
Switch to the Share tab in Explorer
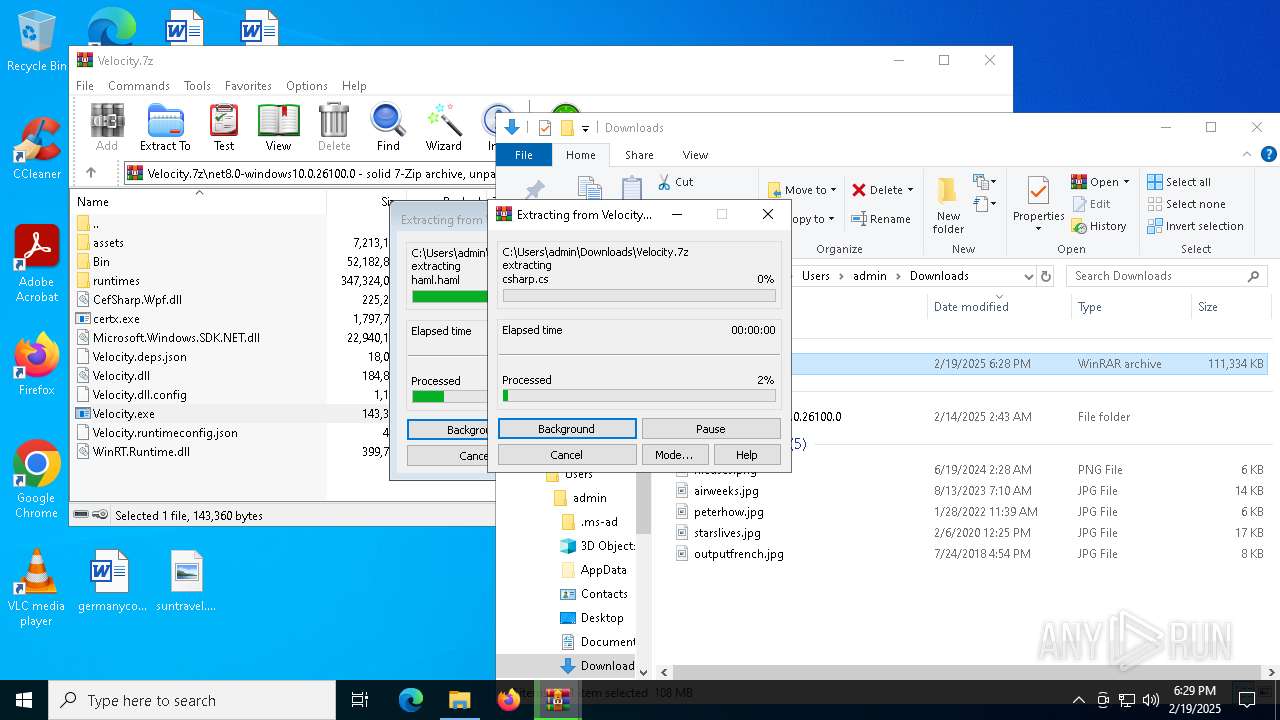639,155
